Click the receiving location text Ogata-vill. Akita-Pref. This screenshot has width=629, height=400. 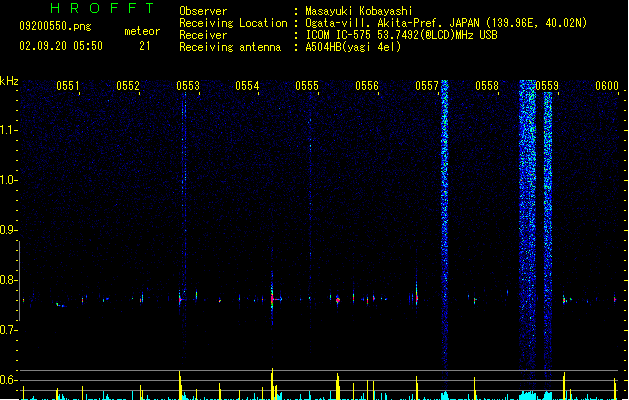coord(375,23)
